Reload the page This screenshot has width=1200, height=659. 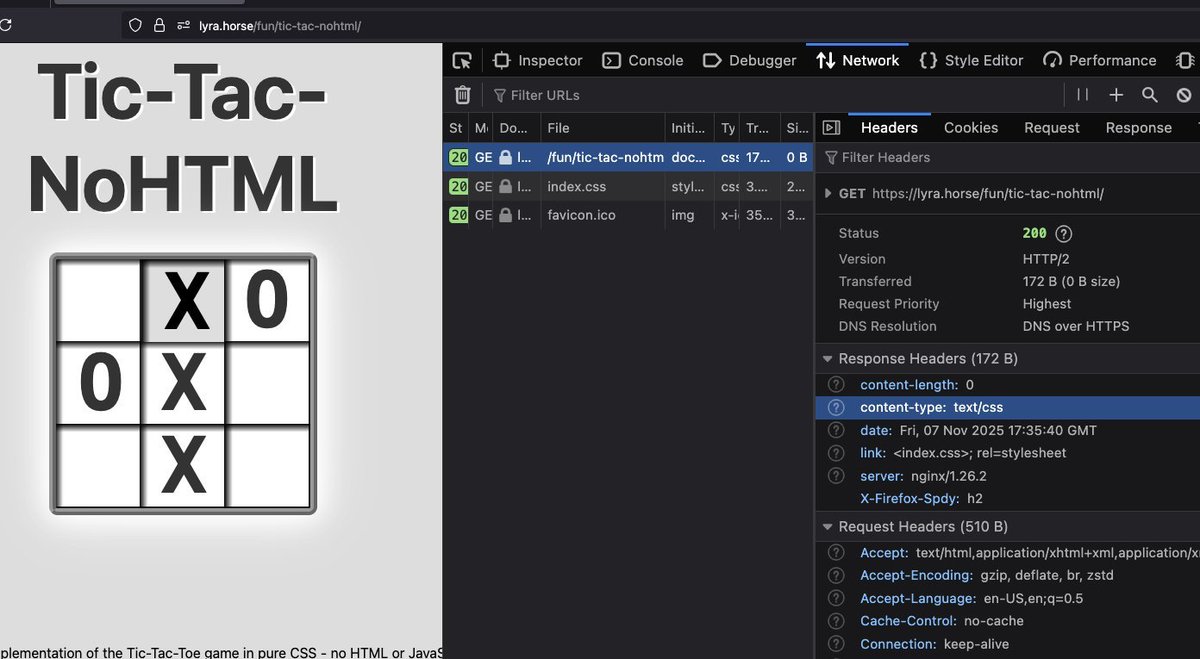pyautogui.click(x=7, y=26)
